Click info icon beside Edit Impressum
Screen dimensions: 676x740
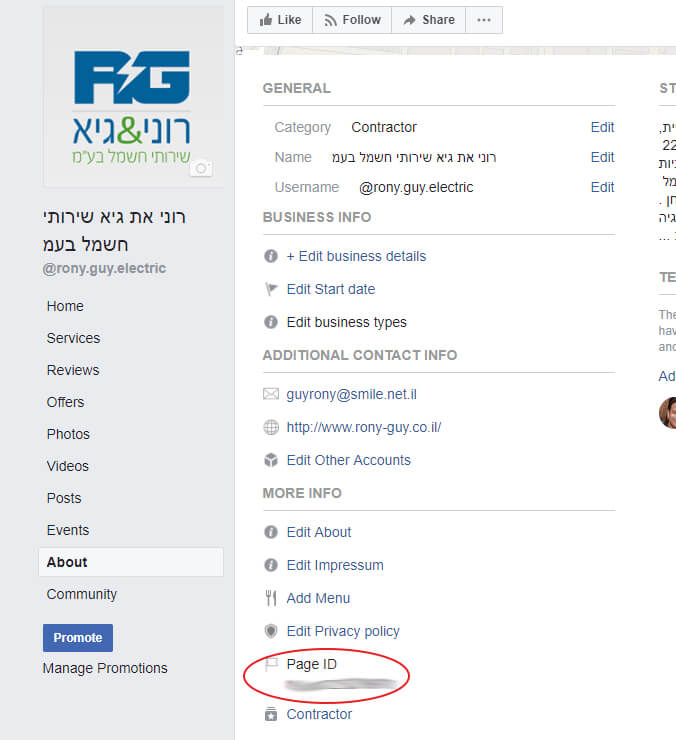(x=270, y=565)
